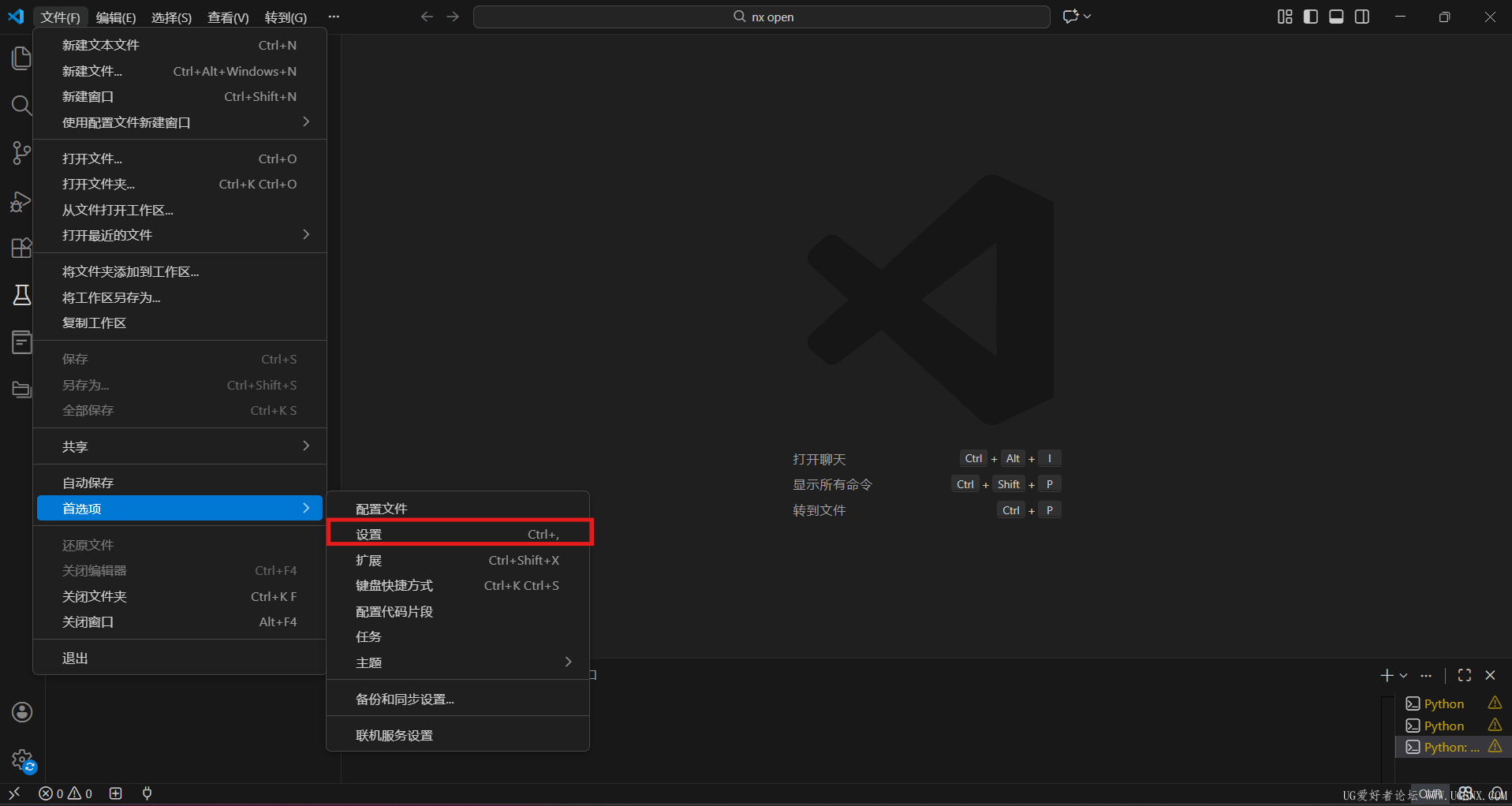Choose 打开文件夹... menu entry
This screenshot has height=806, width=1512.
click(x=180, y=185)
